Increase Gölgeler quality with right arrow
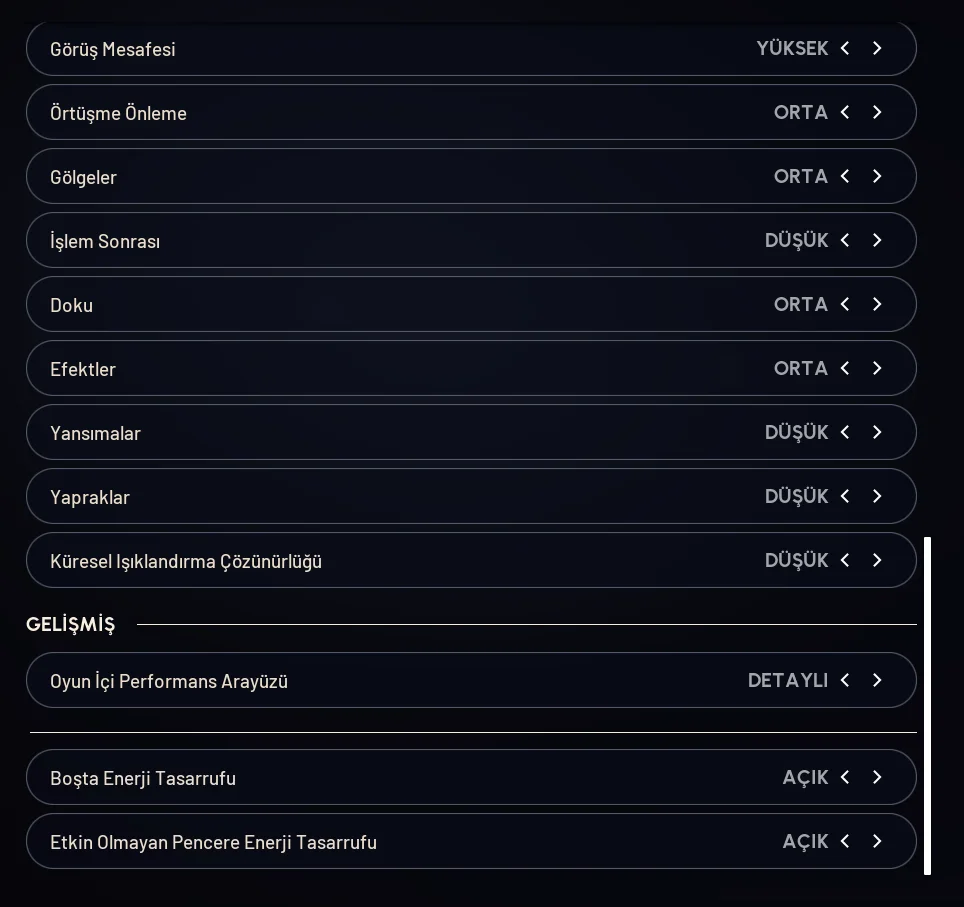This screenshot has width=964, height=907. click(x=877, y=176)
